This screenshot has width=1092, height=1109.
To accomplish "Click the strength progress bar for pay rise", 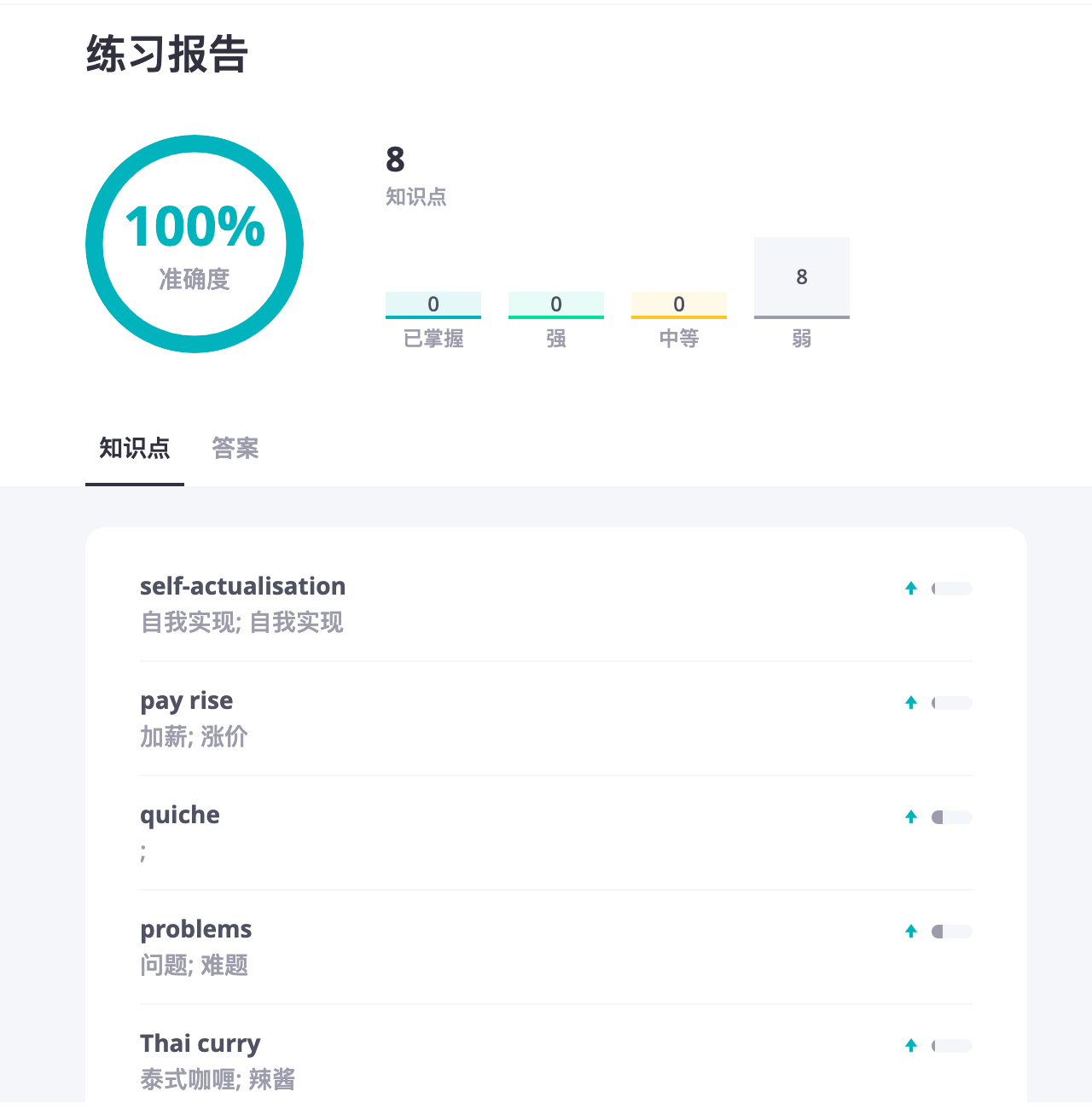I will pos(952,703).
